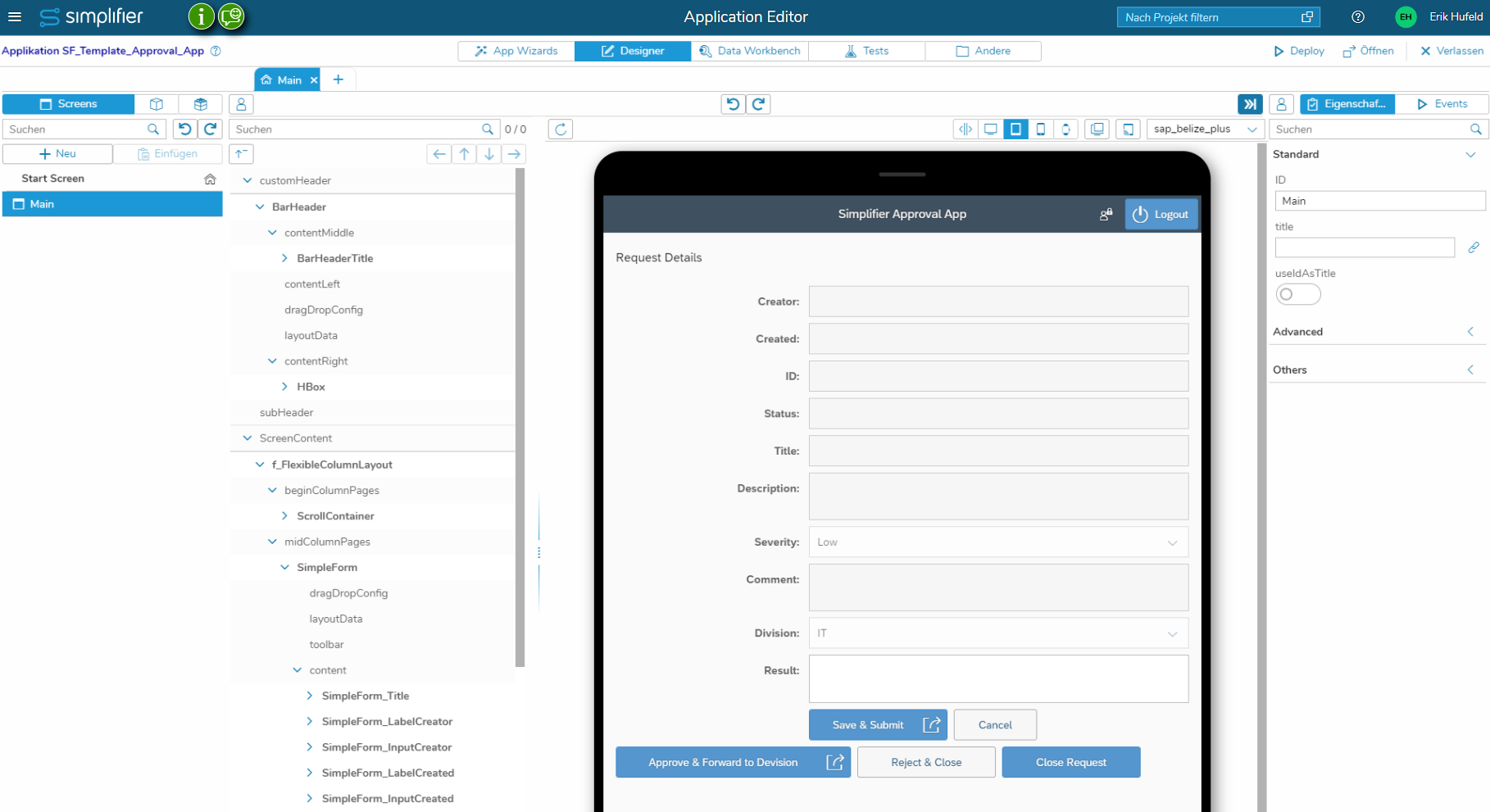The height and width of the screenshot is (812, 1490).
Task: Click the Suchen field above the widget tree
Action: click(x=352, y=129)
